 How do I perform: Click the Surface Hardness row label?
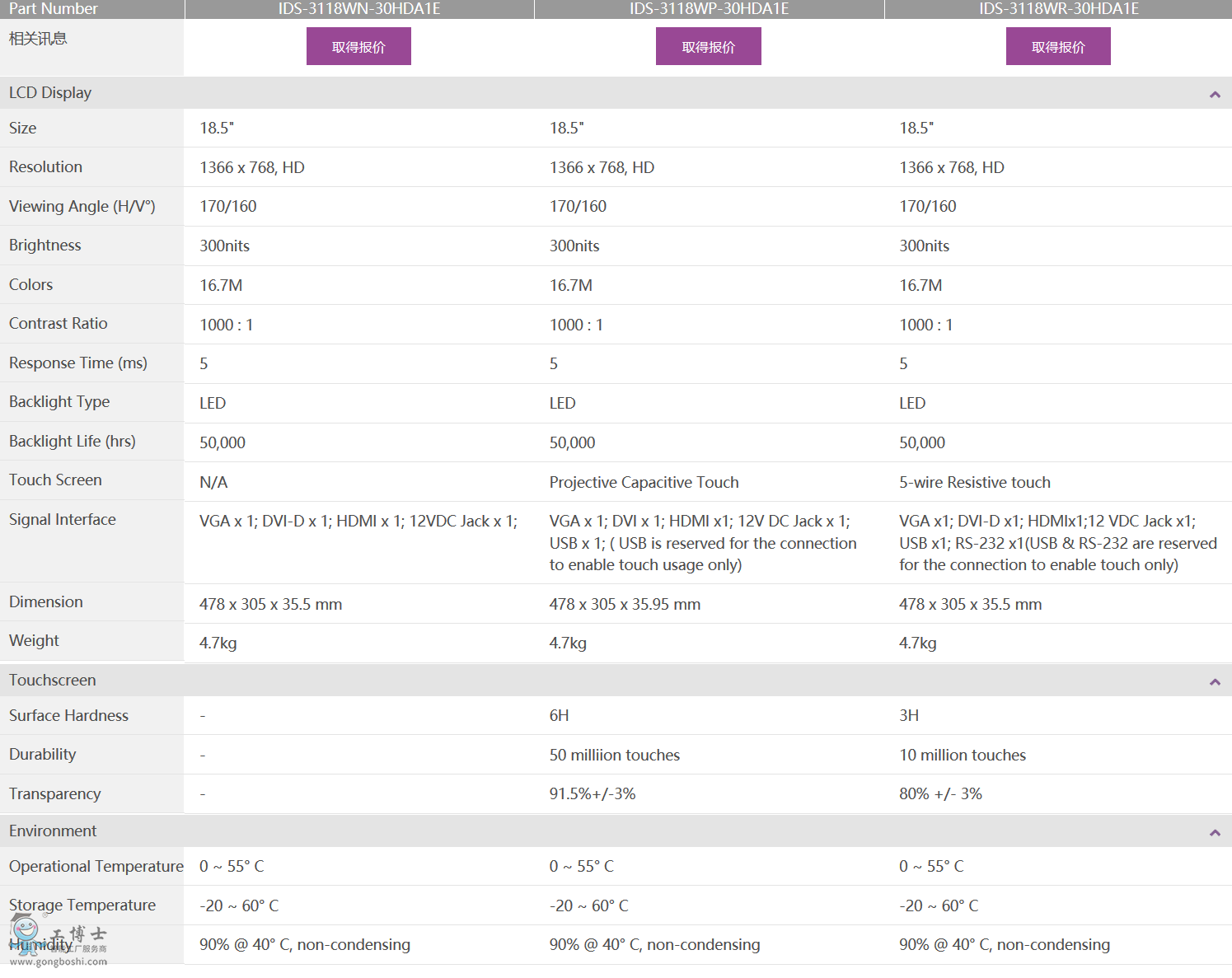(x=68, y=716)
